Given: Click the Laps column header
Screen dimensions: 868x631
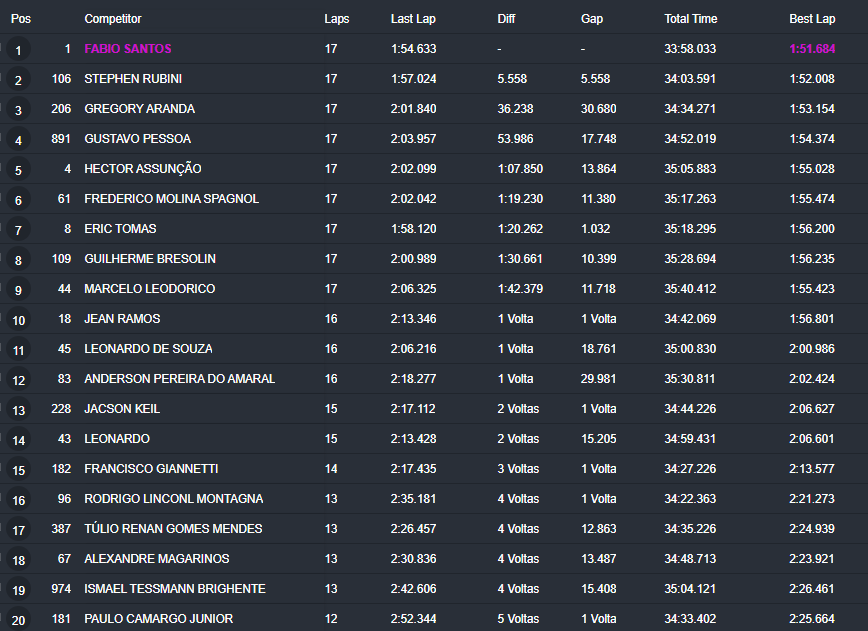Looking at the screenshot, I should [x=337, y=19].
